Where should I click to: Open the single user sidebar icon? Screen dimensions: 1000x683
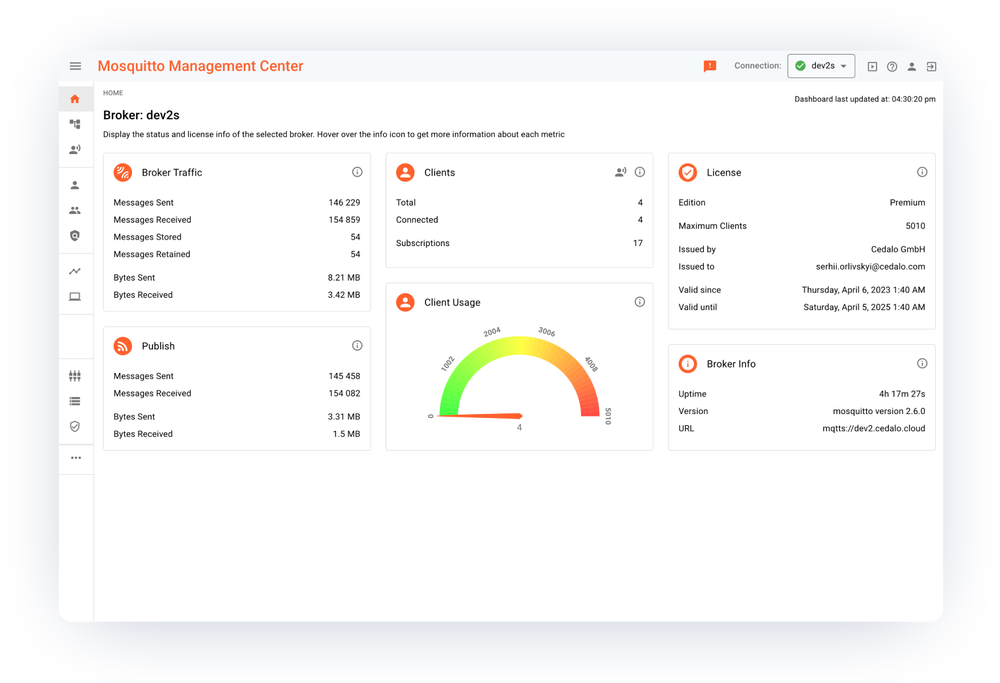pos(75,185)
